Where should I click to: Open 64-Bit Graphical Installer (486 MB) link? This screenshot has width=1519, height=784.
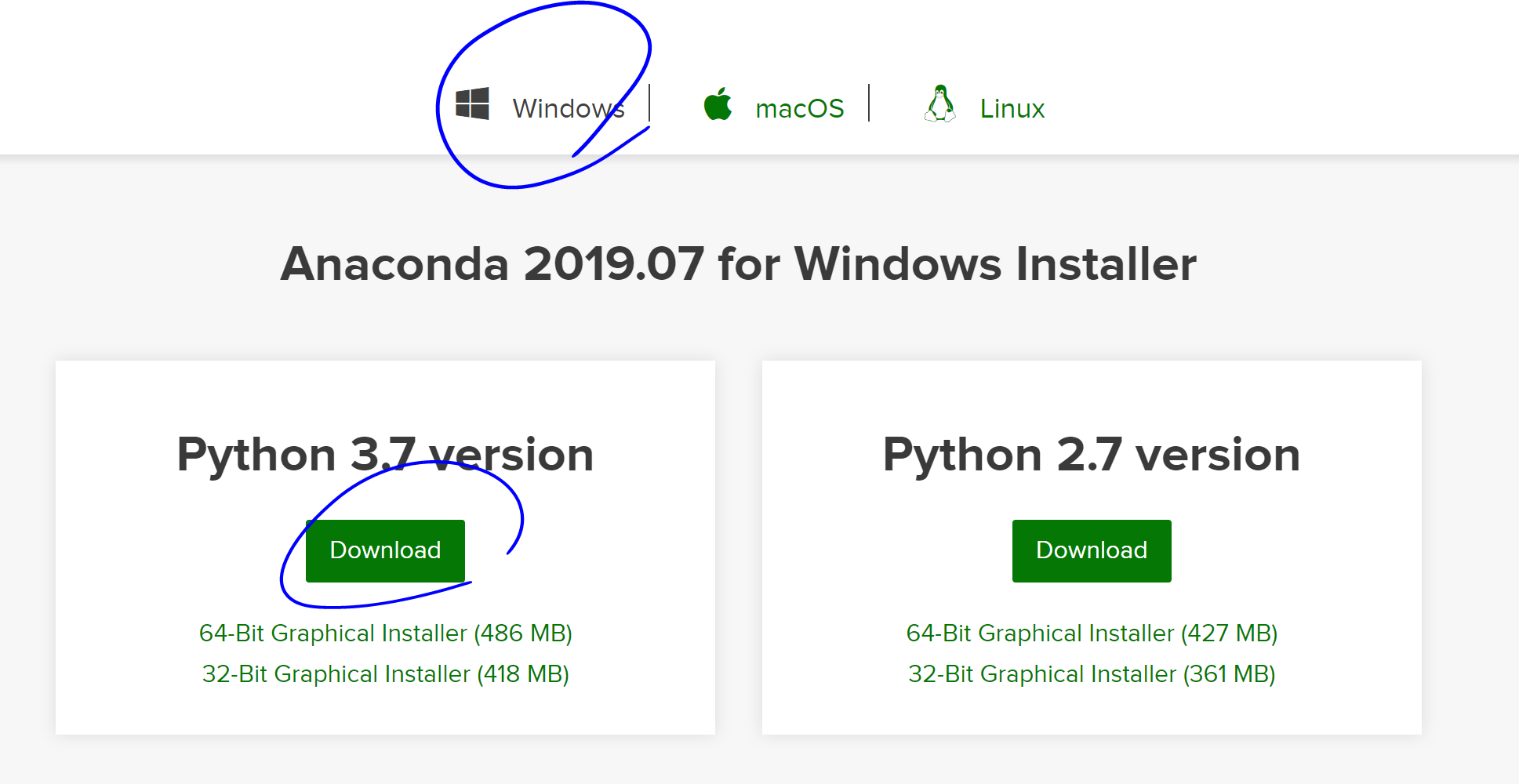386,633
